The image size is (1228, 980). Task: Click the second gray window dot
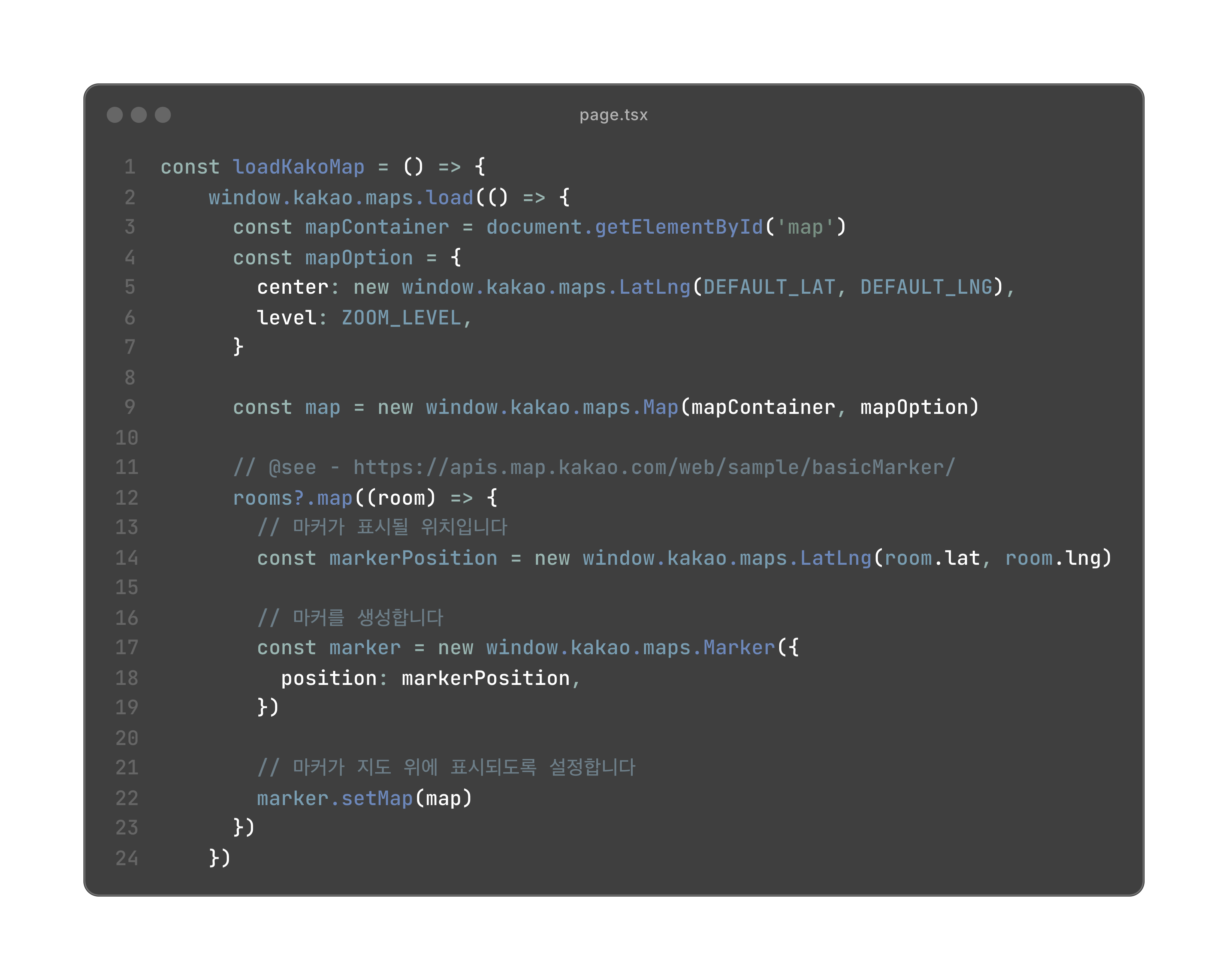[x=138, y=114]
